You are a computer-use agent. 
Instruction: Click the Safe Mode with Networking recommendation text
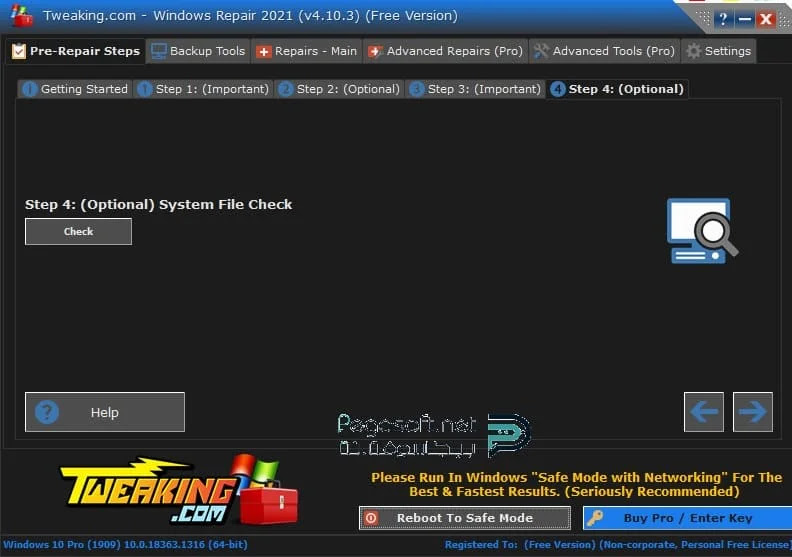tap(576, 484)
